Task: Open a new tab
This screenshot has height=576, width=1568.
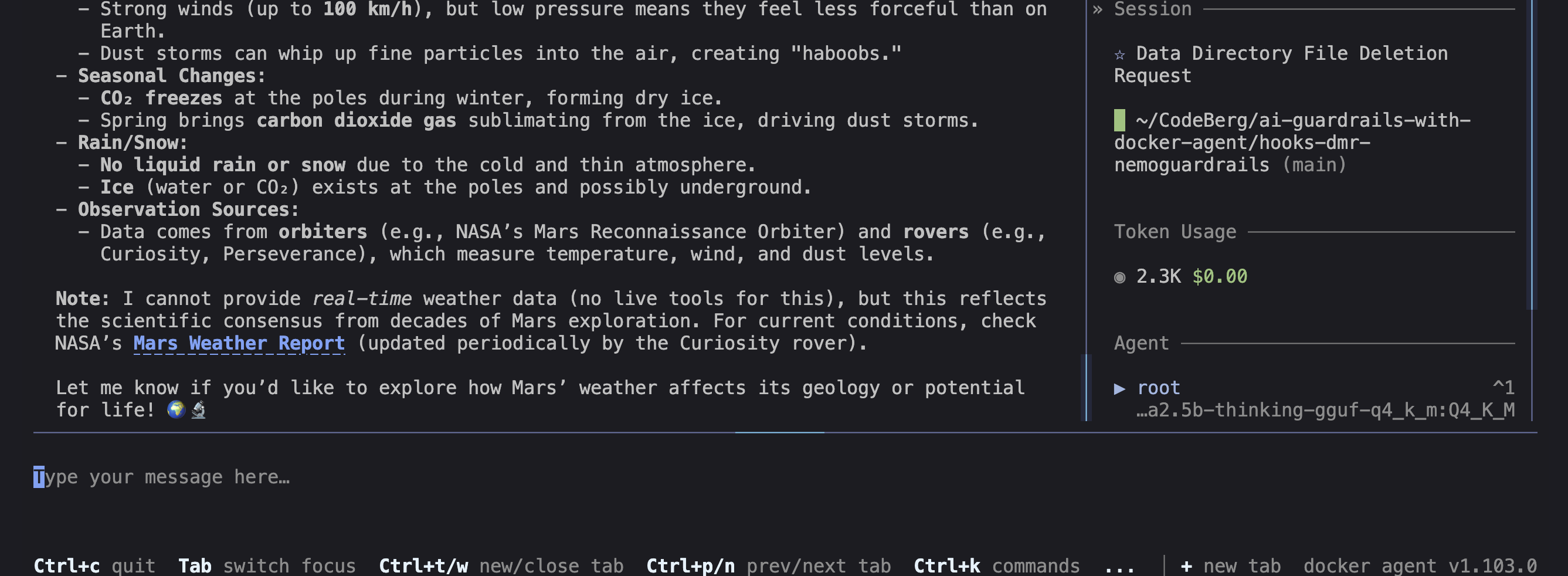Action: 1230,565
